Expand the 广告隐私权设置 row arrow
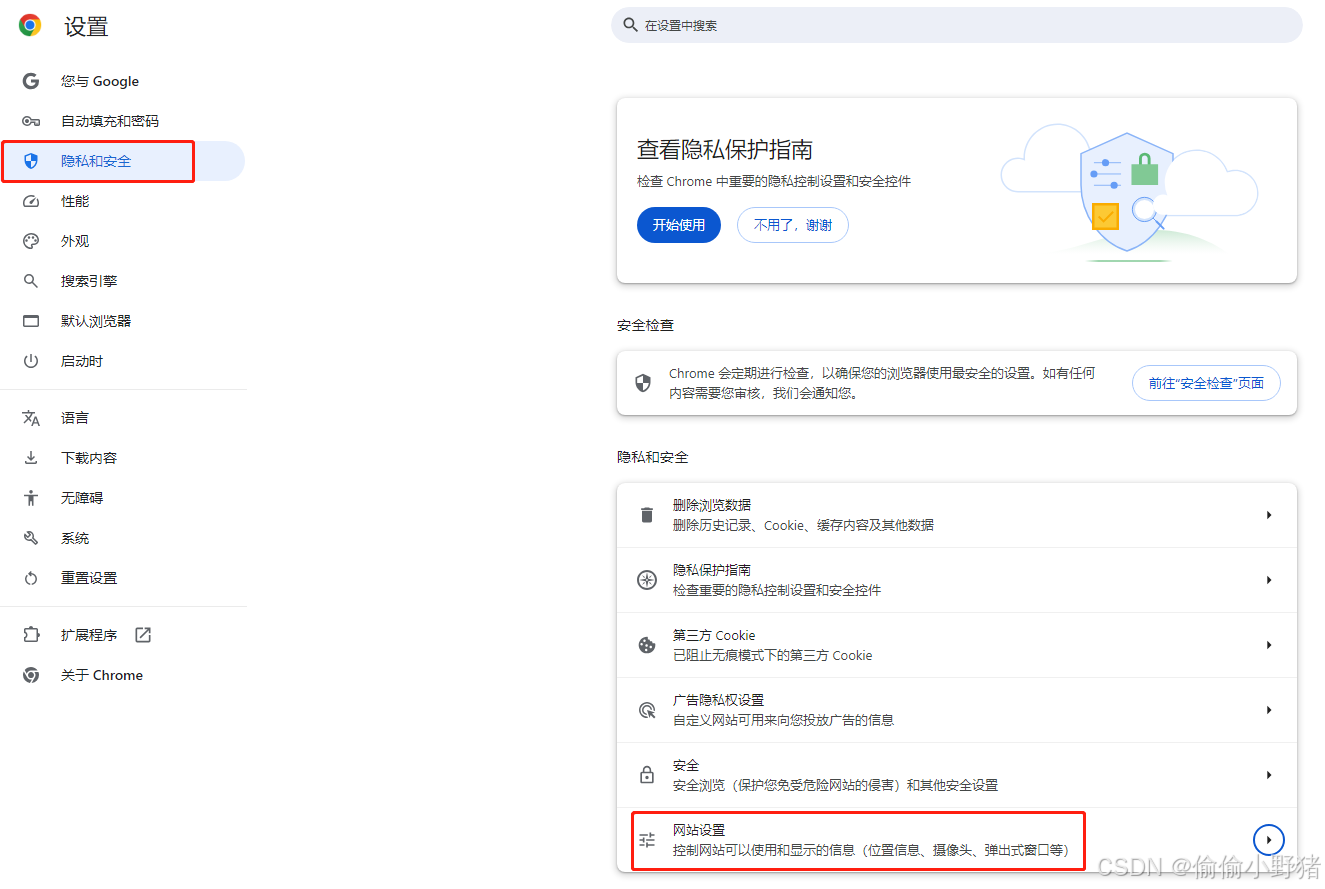The width and height of the screenshot is (1325, 889). [1269, 710]
